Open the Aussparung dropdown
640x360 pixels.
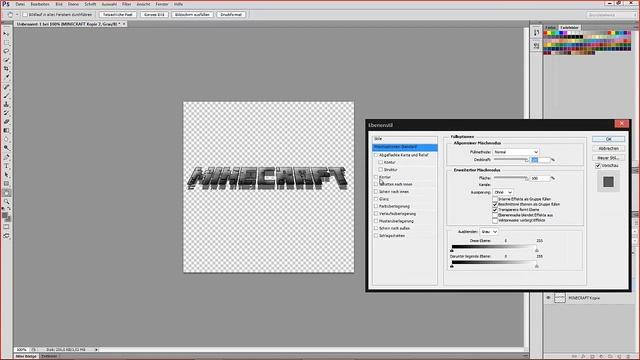pos(503,192)
